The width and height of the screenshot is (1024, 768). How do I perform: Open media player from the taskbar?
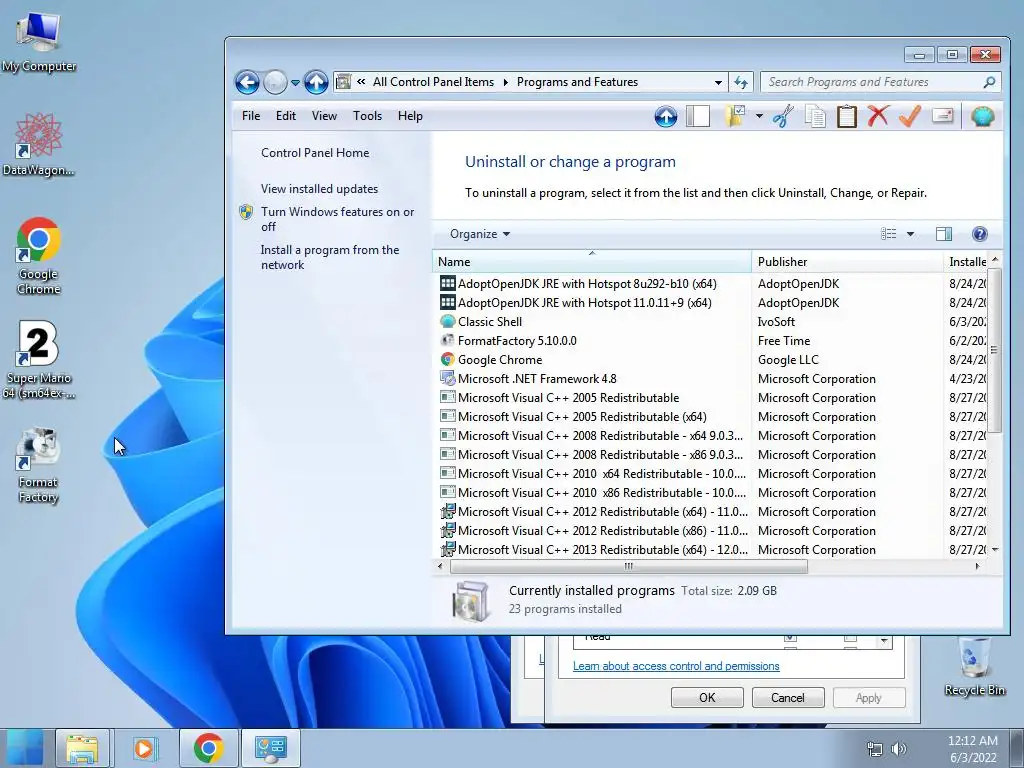(144, 748)
